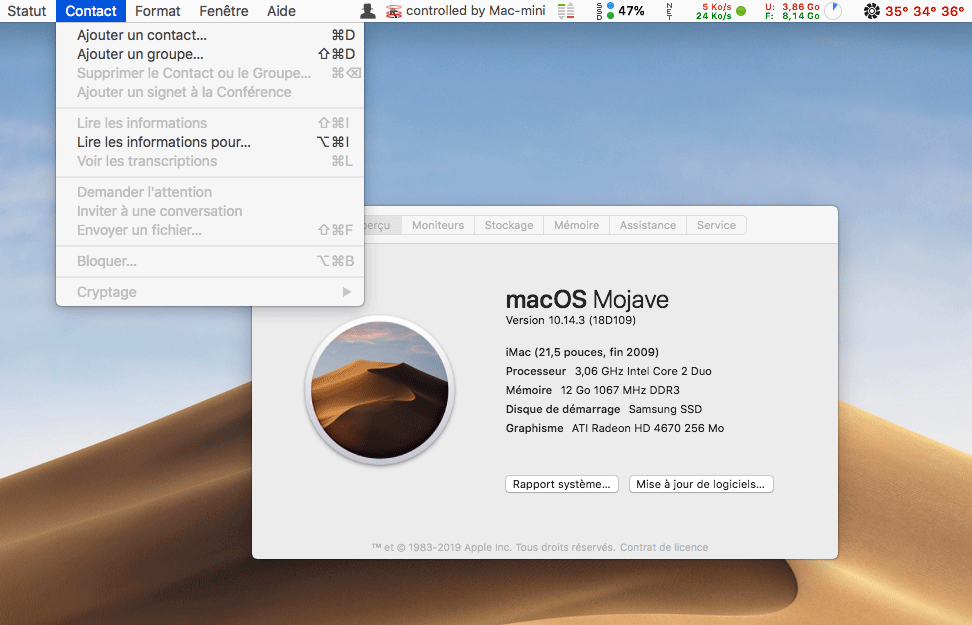972x625 pixels.
Task: Switch to the Mémoire tab
Action: point(577,225)
